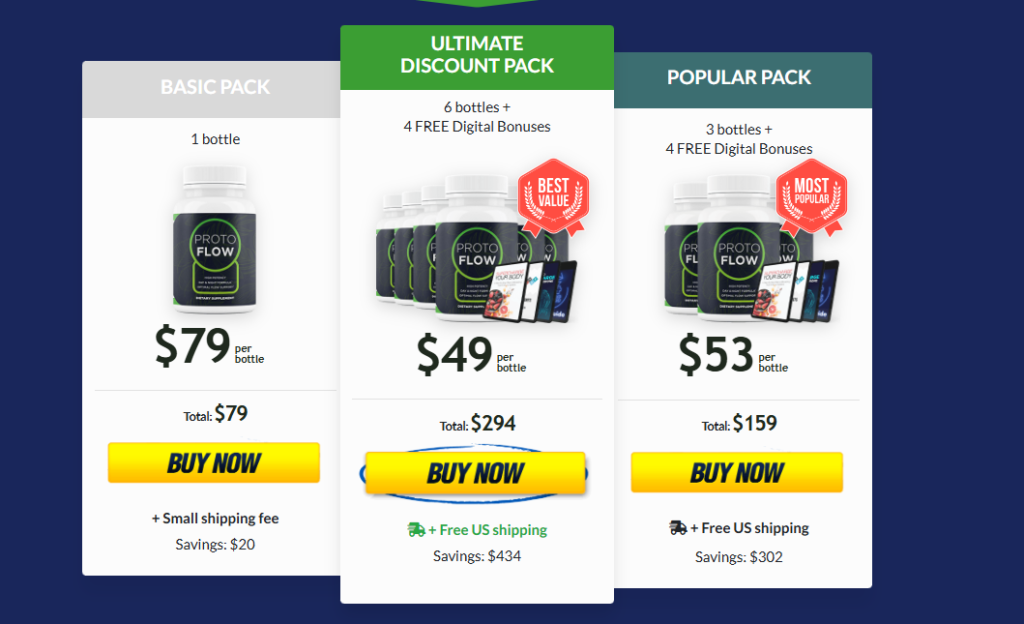This screenshot has height=624, width=1024.
Task: Click green truck icon beside Free US shipping
Action: (x=416, y=529)
